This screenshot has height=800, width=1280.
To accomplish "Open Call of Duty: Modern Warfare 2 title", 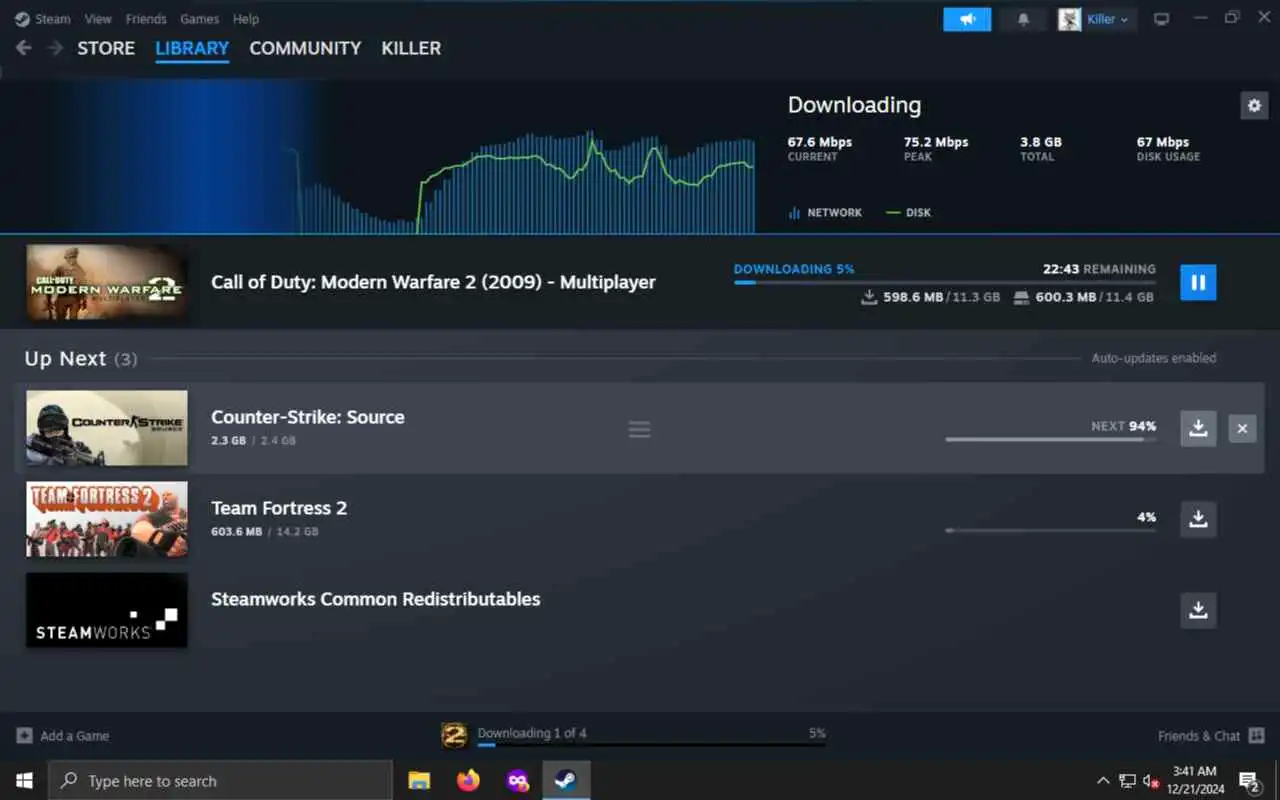I will [433, 282].
